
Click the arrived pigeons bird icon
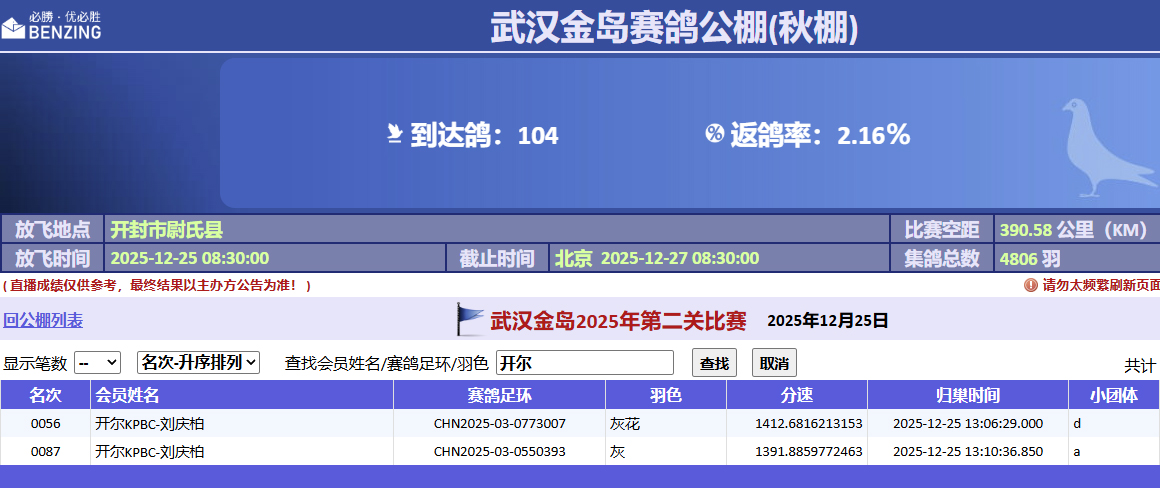coord(395,134)
